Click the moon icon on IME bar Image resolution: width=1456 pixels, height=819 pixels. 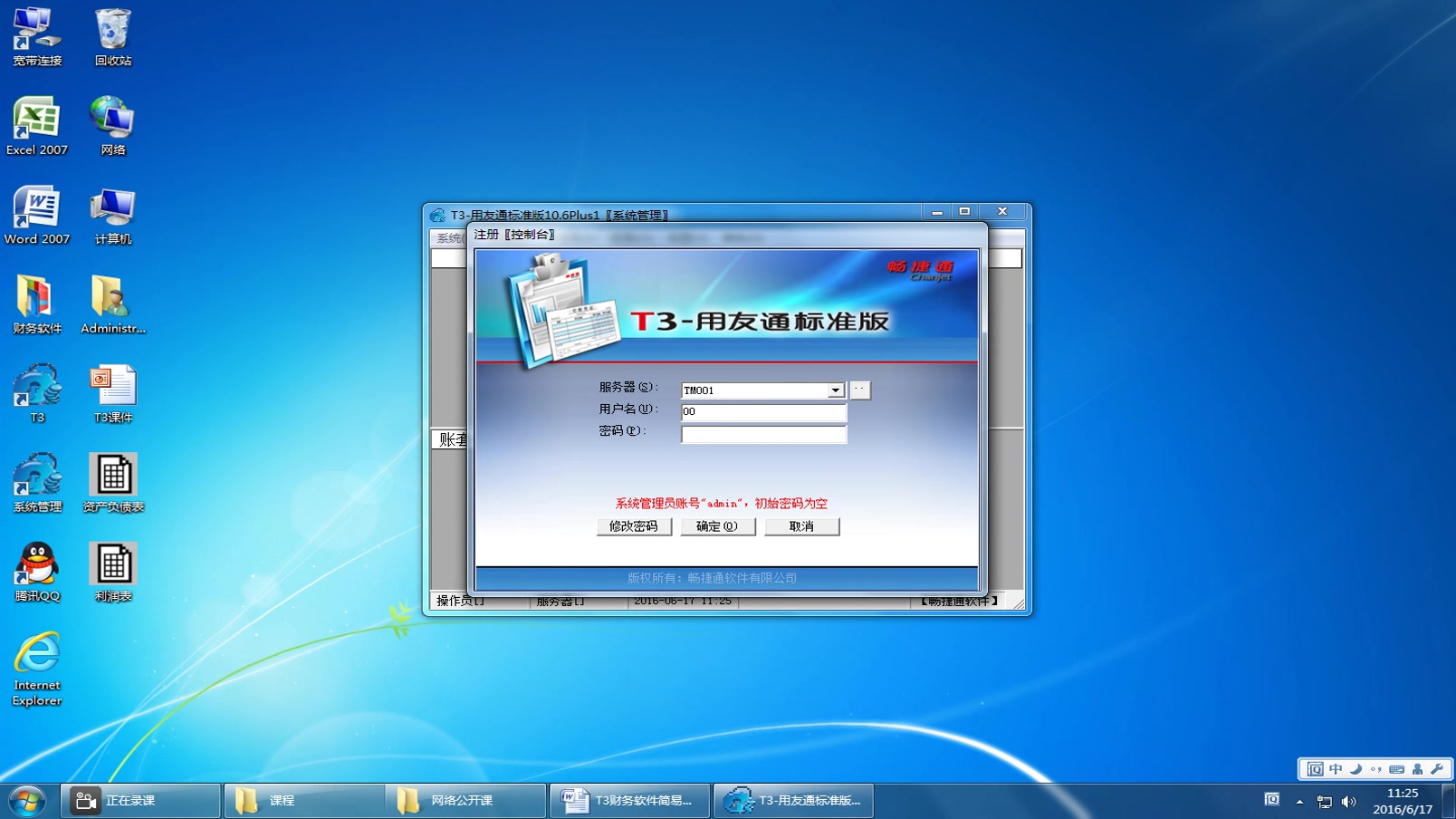(x=1355, y=769)
